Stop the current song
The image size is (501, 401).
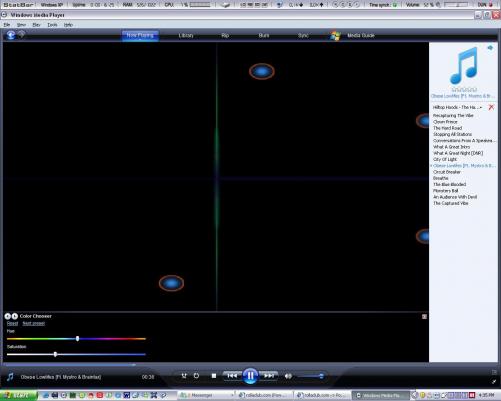(214, 376)
